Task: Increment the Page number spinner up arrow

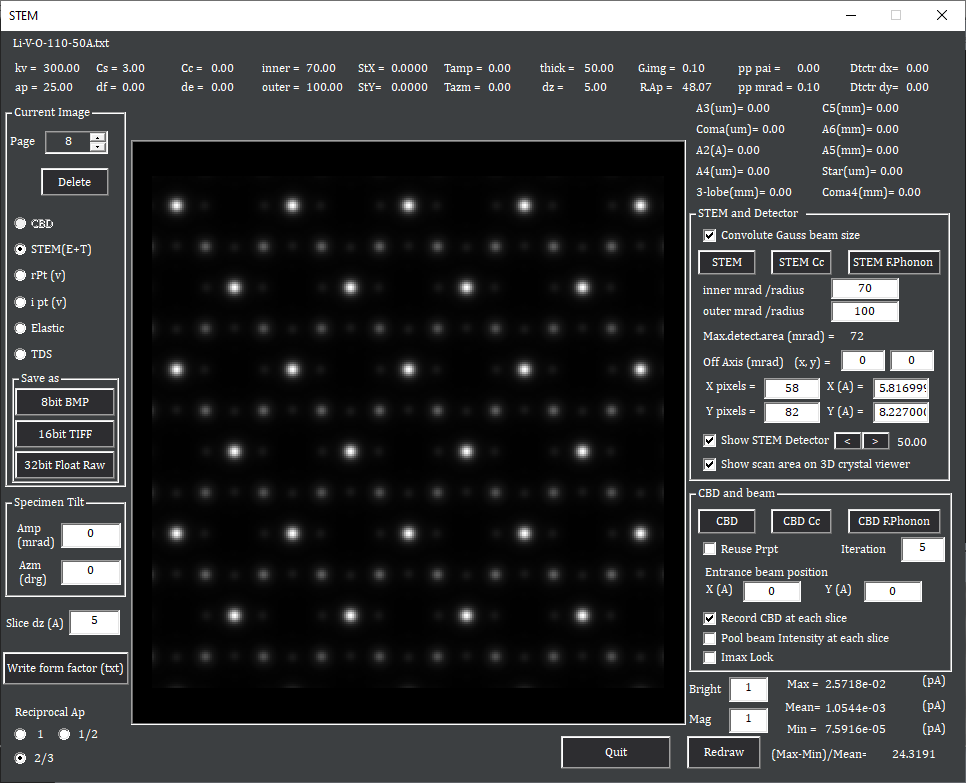Action: pos(98,137)
